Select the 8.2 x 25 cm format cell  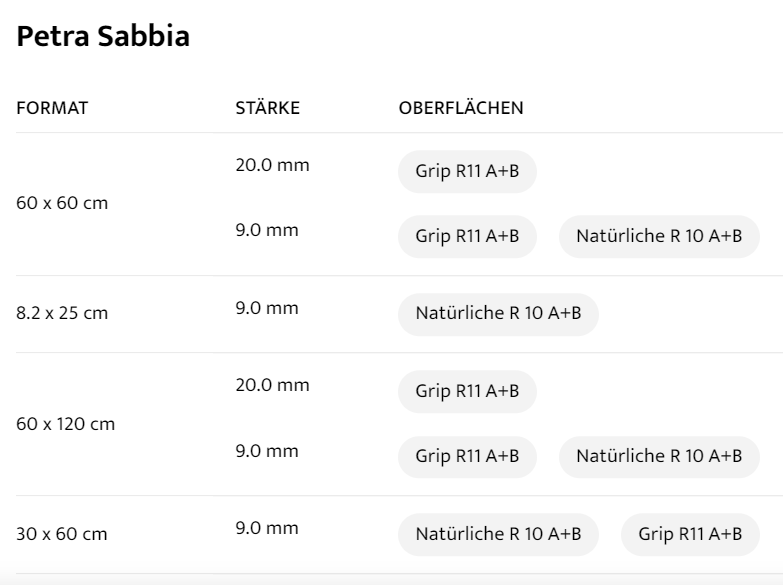tap(62, 314)
